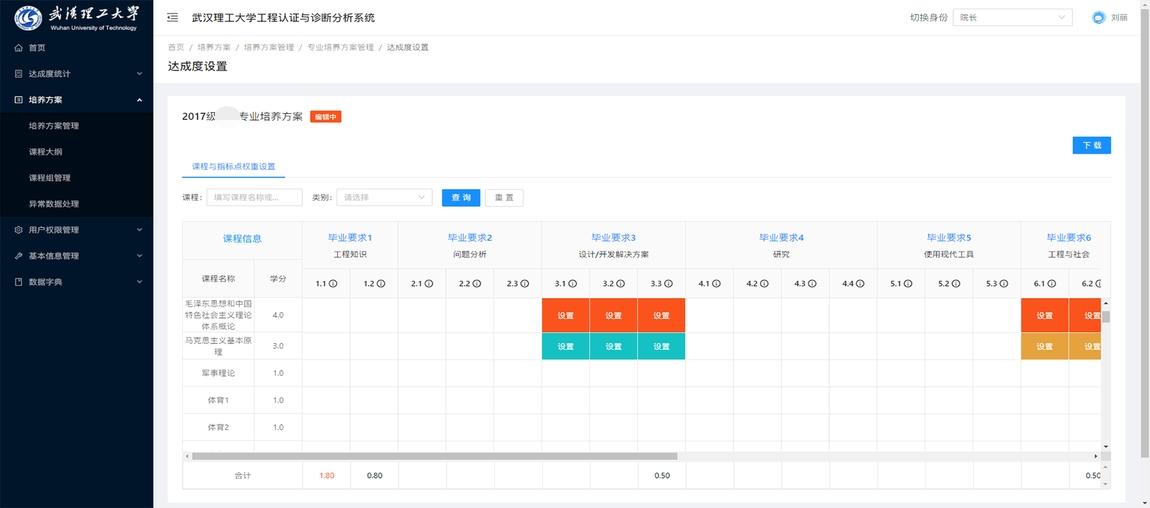Click the 课程信息 table header
1150x508 pixels.
(x=242, y=238)
